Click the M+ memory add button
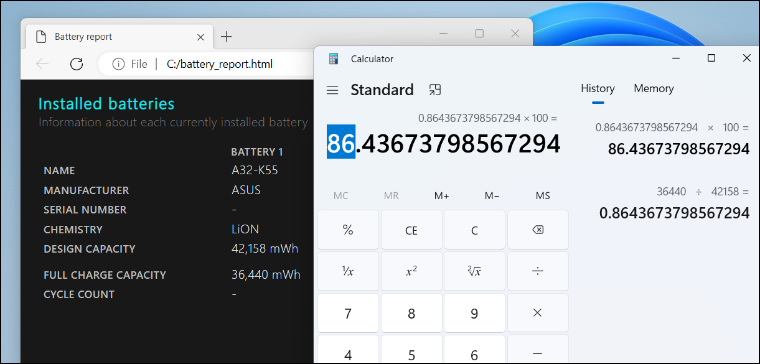This screenshot has width=760, height=364. (x=442, y=196)
